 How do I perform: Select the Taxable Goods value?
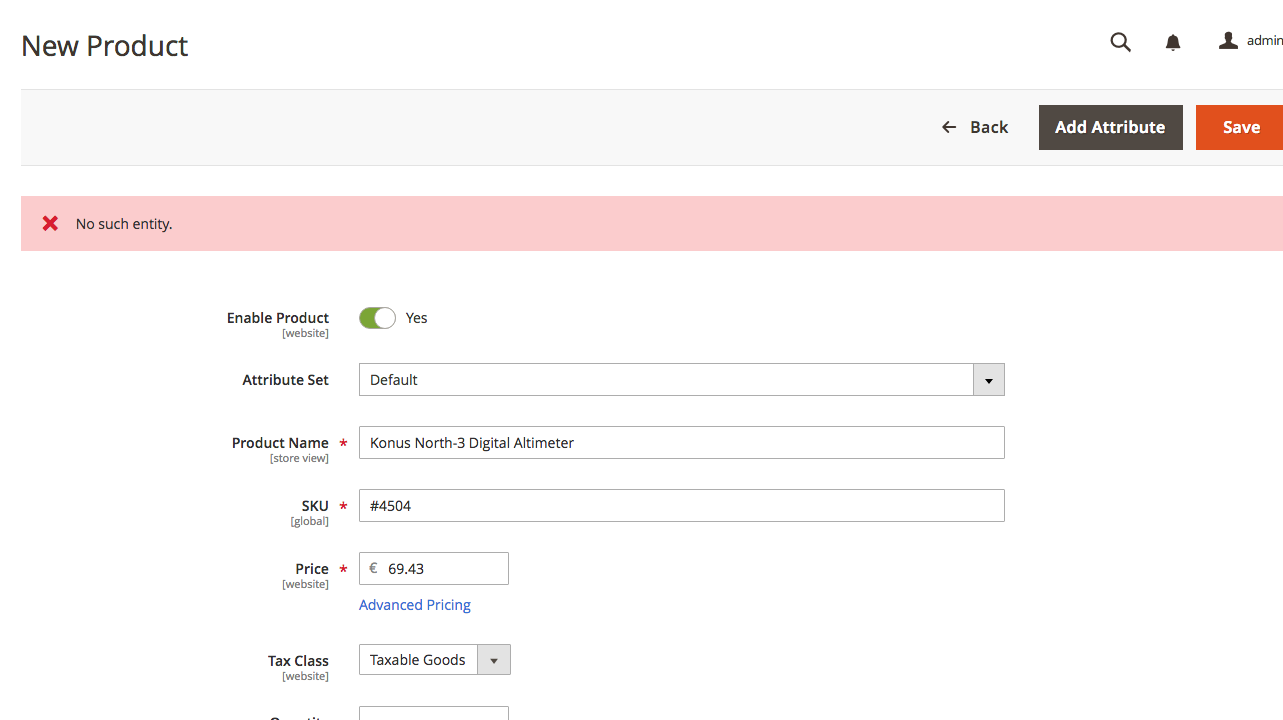tap(417, 659)
